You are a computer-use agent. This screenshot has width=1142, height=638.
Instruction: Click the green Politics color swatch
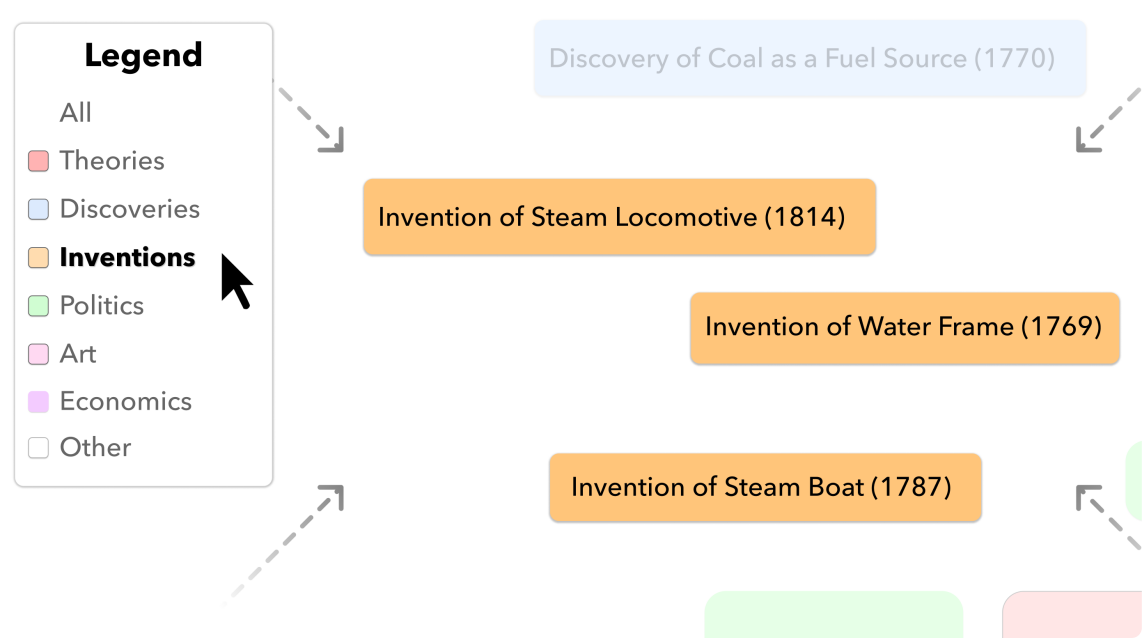tap(38, 306)
